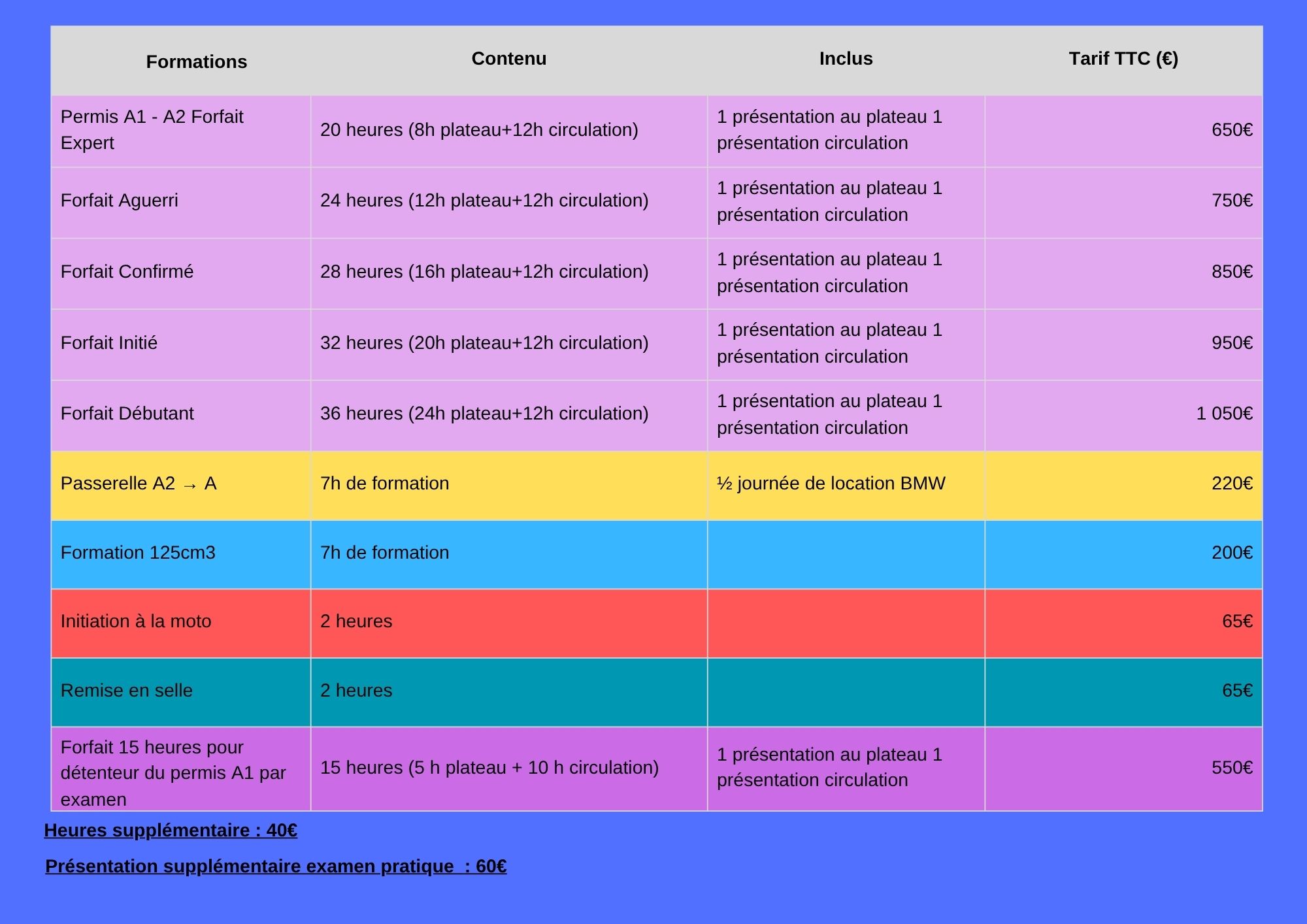Select the "Permis A1 - A2 Forfait Expert" cell
The width and height of the screenshot is (1307, 924).
(181, 130)
